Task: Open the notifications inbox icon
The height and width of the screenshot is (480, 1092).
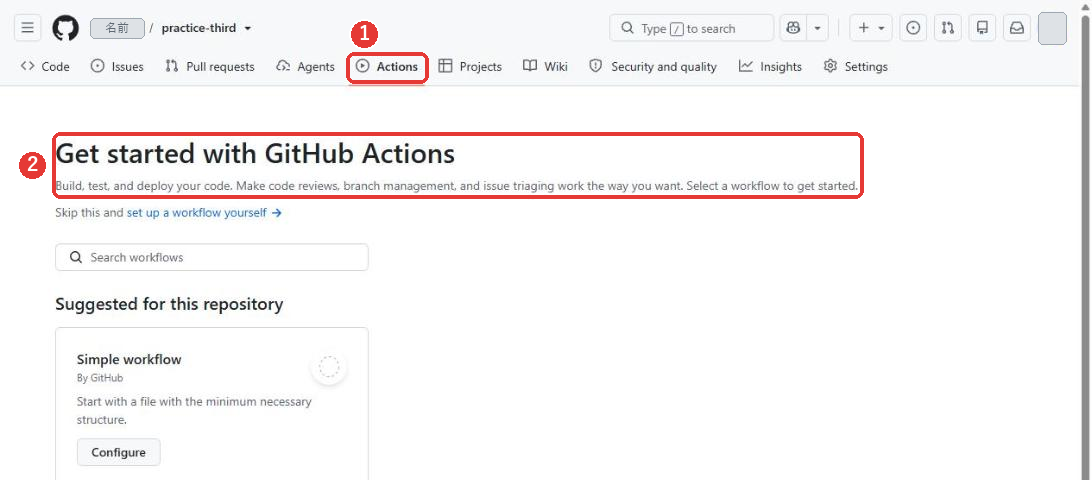Action: coord(1017,28)
